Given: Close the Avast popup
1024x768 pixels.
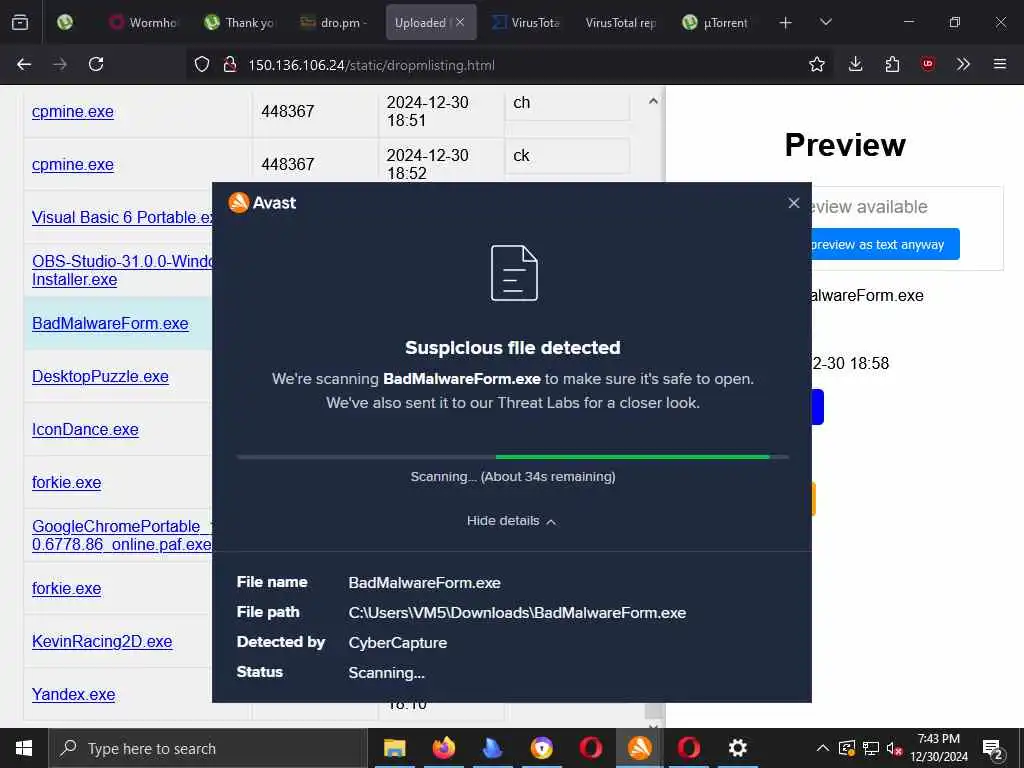Looking at the screenshot, I should point(793,203).
